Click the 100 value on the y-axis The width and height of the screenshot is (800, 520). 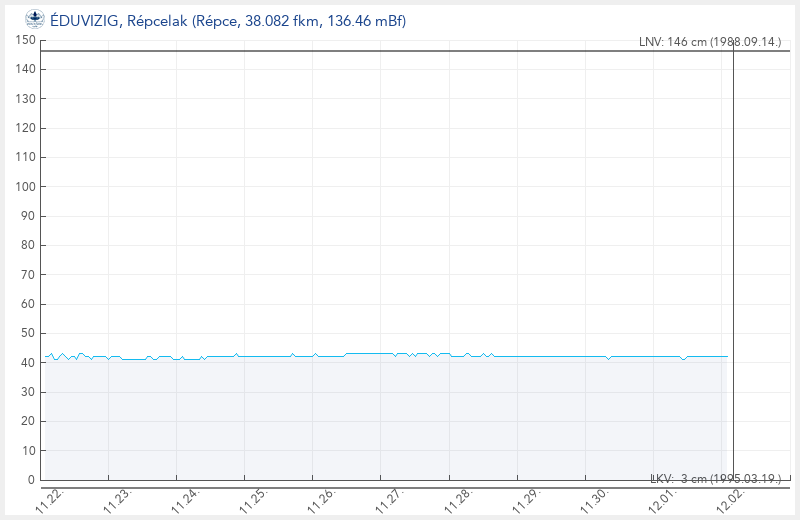click(26, 187)
